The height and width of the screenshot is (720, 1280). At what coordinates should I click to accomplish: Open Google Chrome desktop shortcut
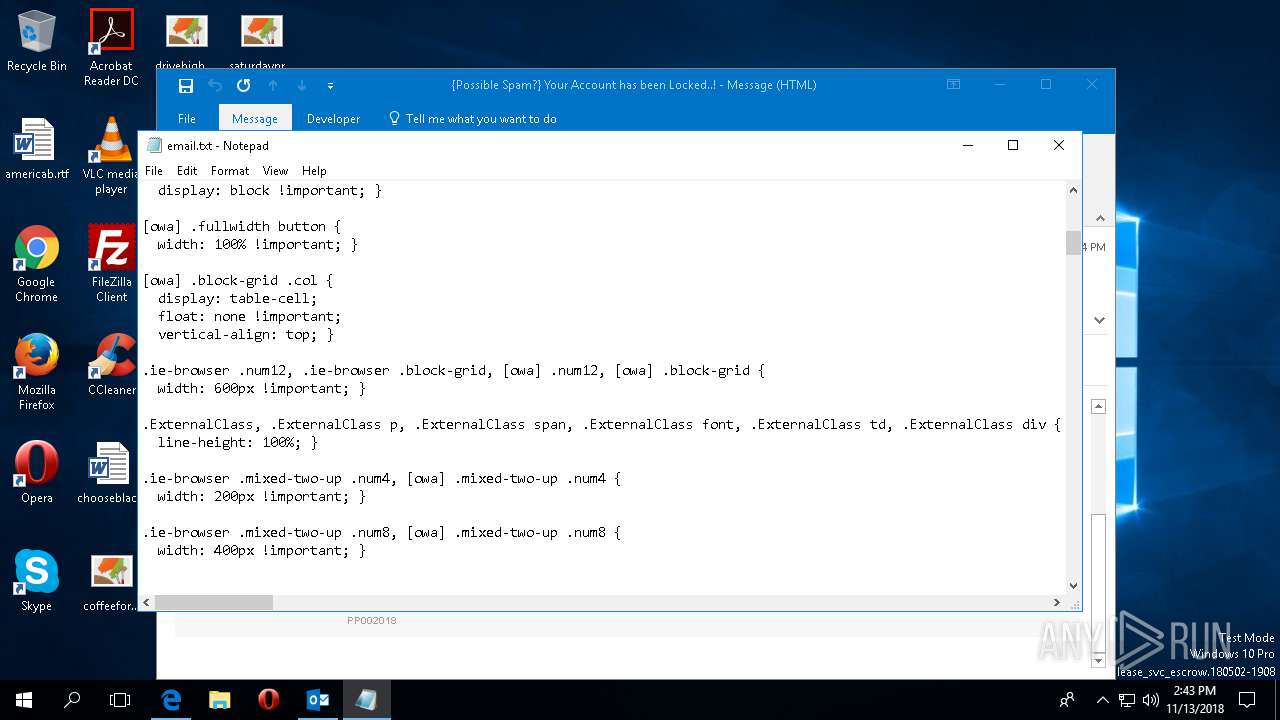[36, 264]
